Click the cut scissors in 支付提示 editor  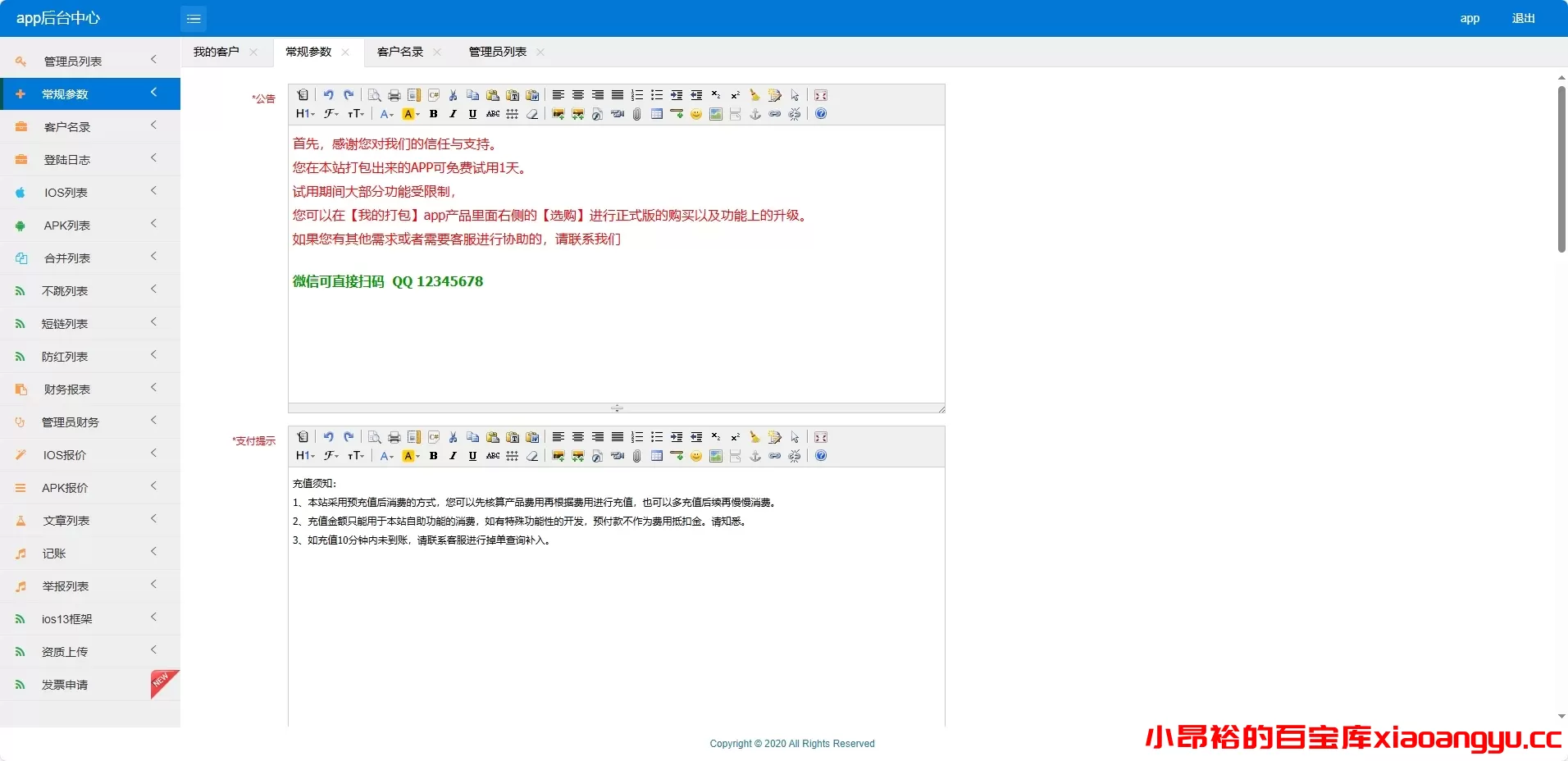[x=453, y=437]
